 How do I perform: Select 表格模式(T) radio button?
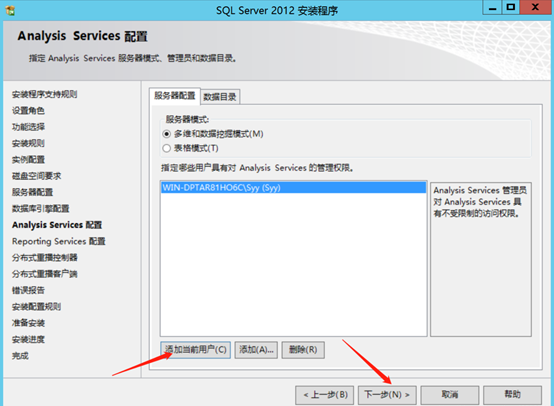[x=190, y=148]
